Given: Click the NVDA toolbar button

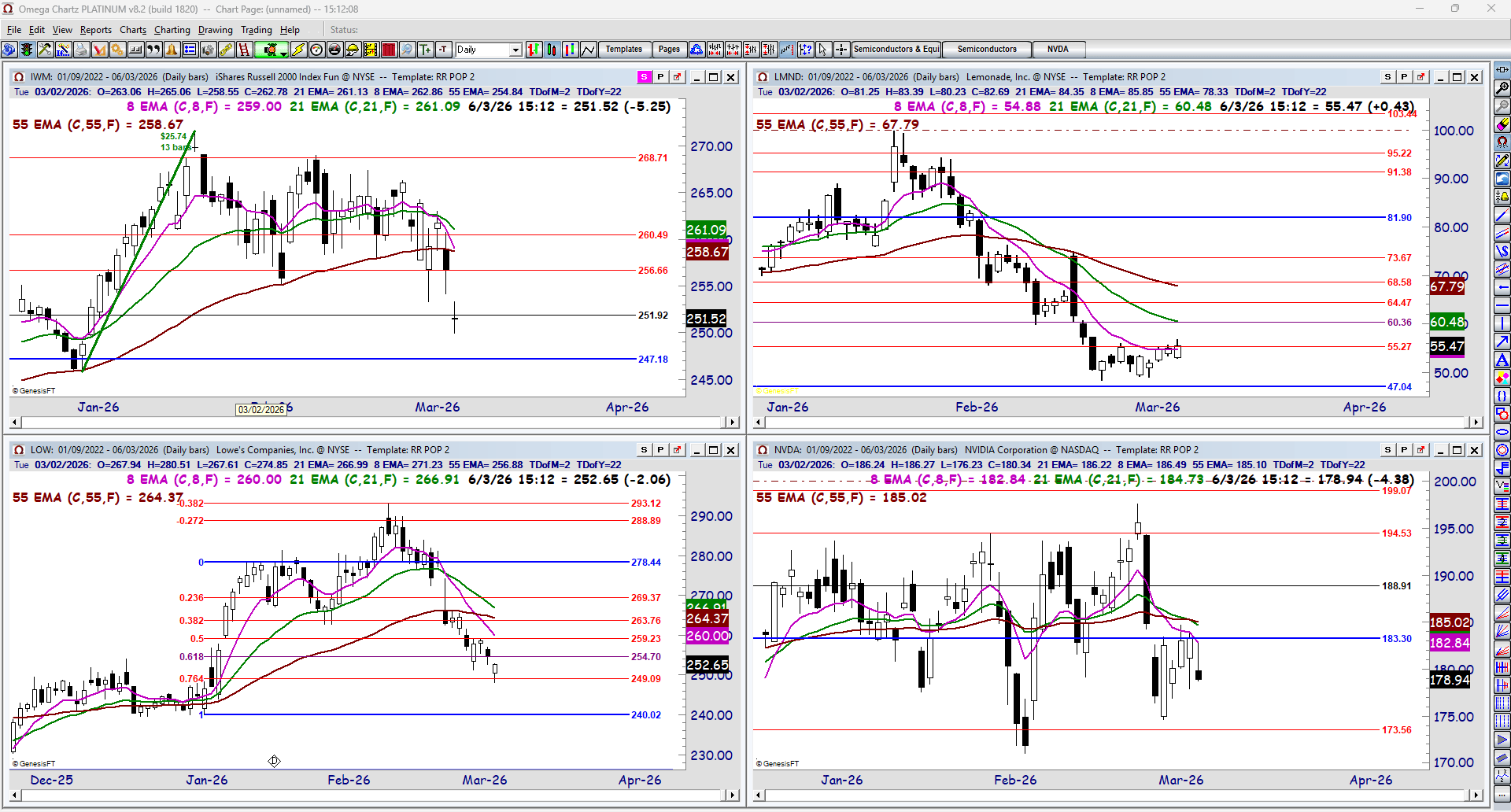Looking at the screenshot, I should [x=1058, y=50].
